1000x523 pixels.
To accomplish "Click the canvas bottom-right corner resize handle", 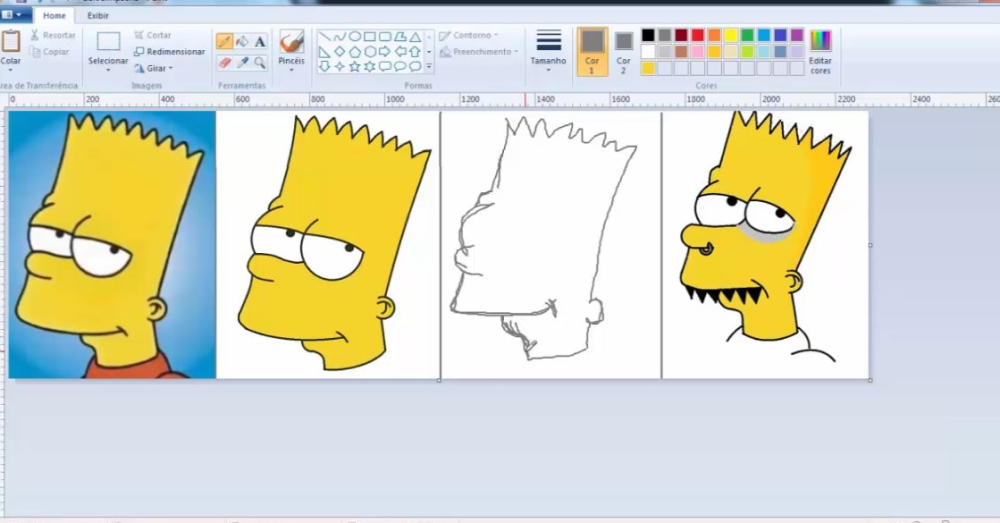I will (x=871, y=380).
